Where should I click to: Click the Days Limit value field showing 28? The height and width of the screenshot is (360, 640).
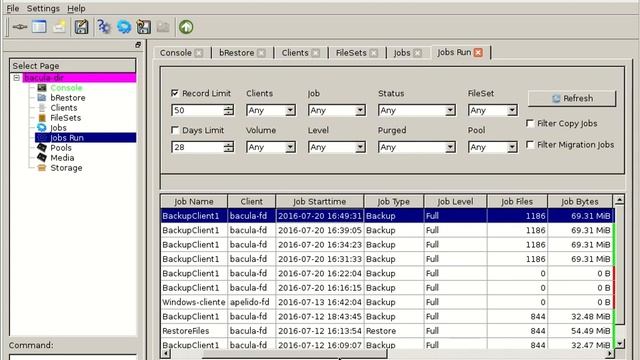point(198,147)
